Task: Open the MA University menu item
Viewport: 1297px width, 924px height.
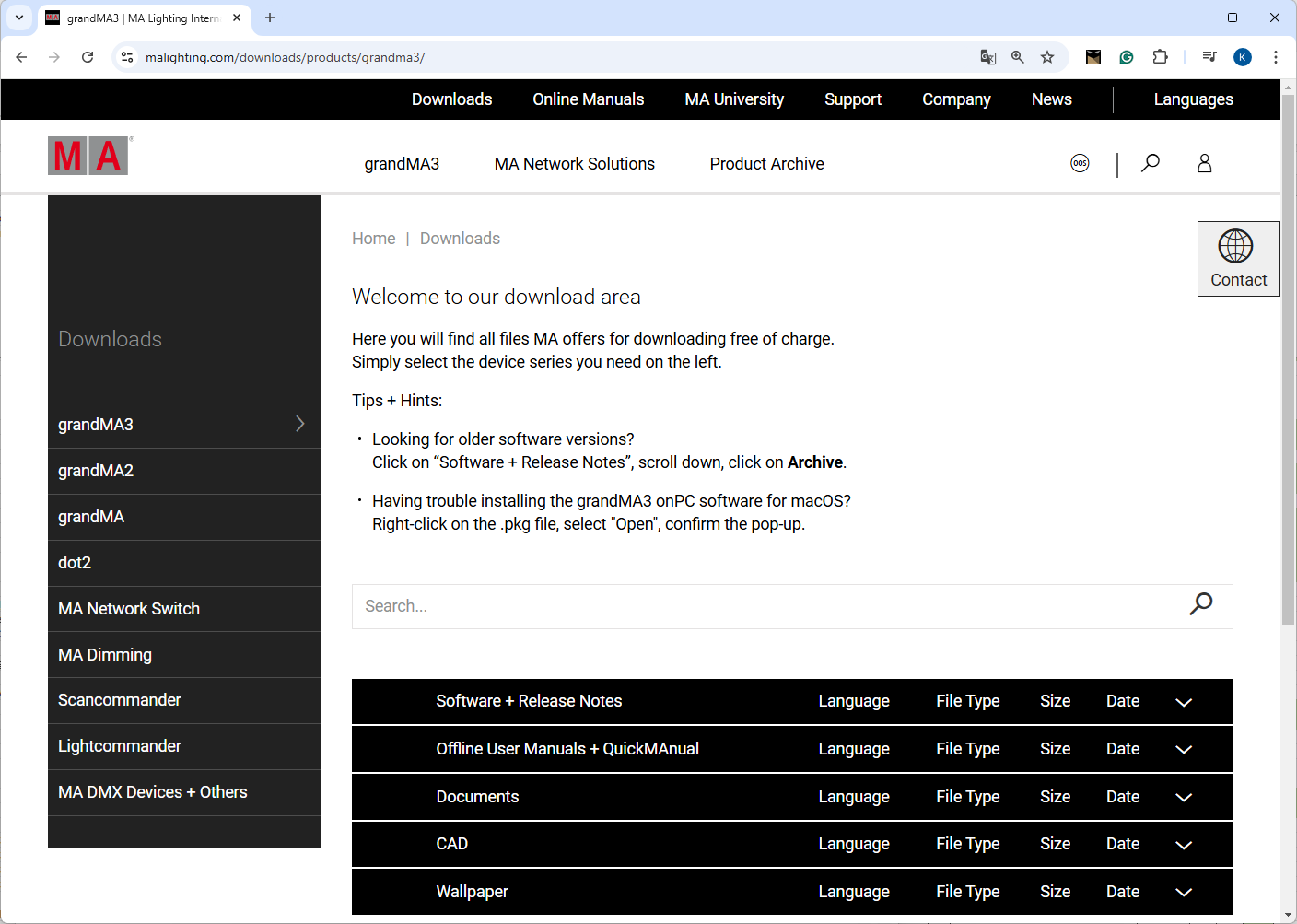Action: pos(734,99)
